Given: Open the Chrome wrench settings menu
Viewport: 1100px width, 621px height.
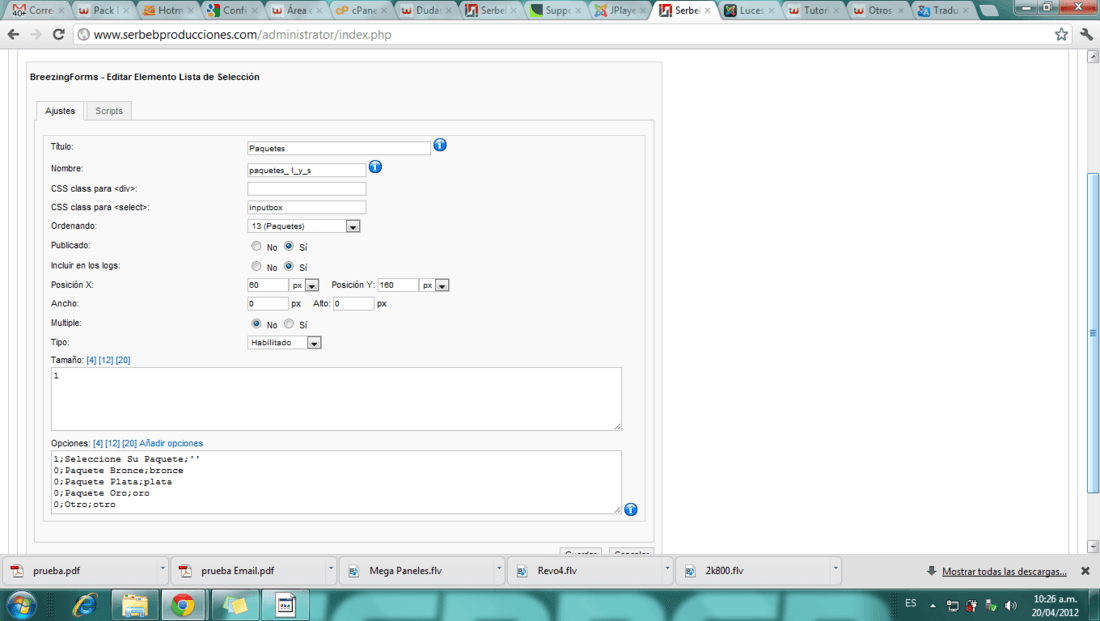Looking at the screenshot, I should click(x=1086, y=34).
